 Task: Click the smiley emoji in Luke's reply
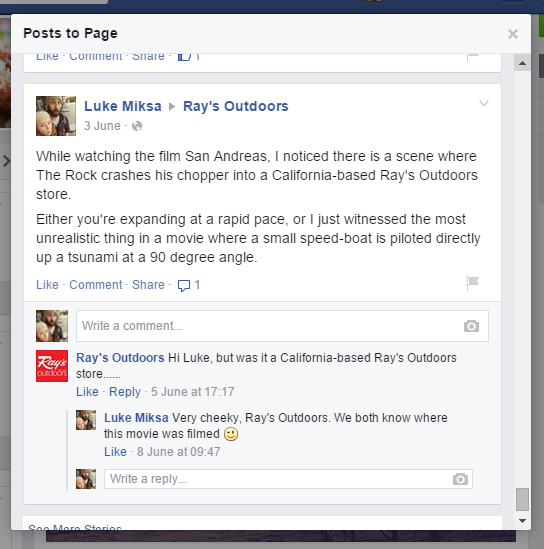pos(231,434)
